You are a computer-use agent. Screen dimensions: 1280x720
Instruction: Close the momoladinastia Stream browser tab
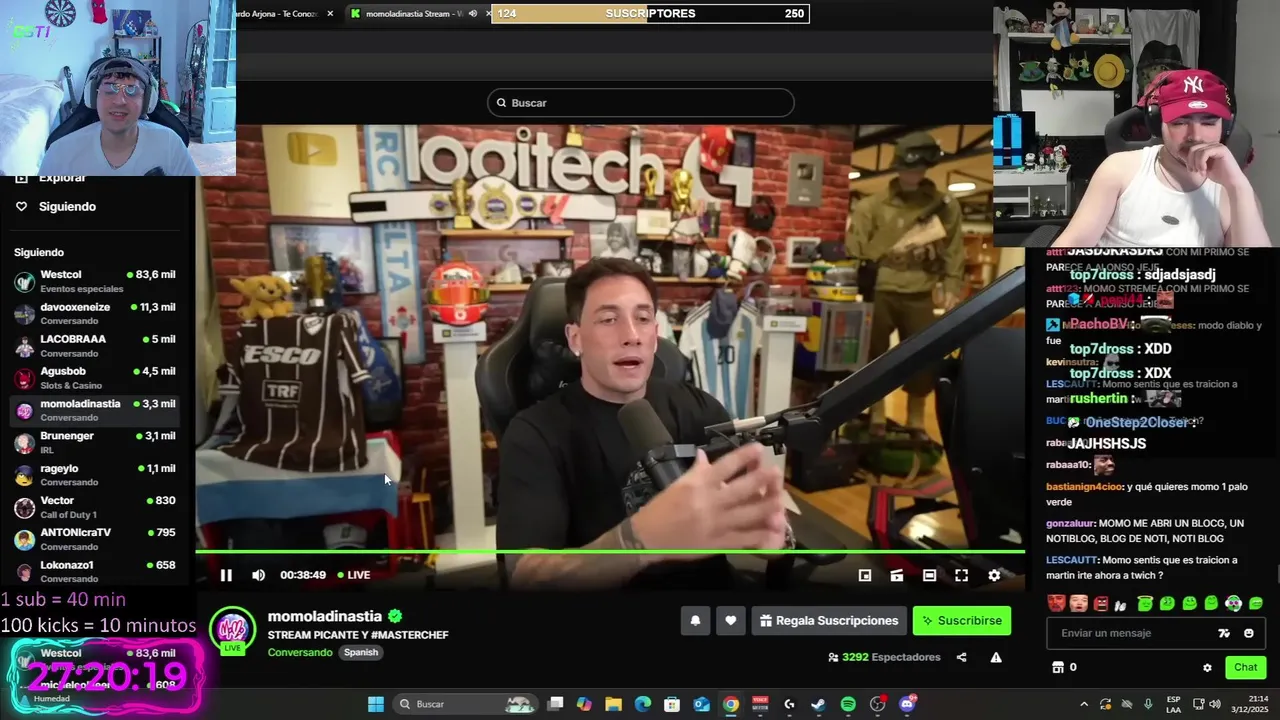tap(488, 13)
